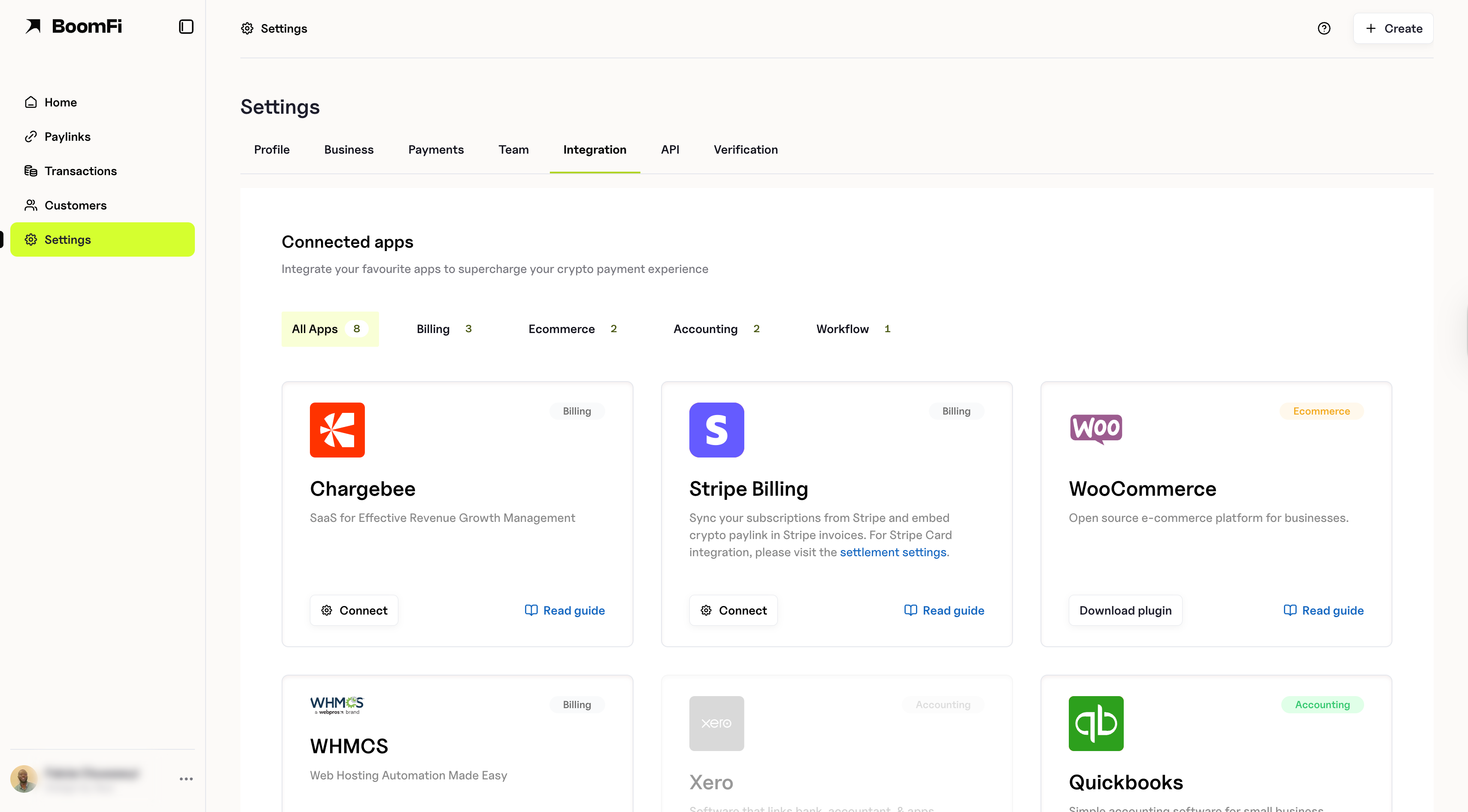
Task: Connect the Chargebee integration
Action: point(354,610)
